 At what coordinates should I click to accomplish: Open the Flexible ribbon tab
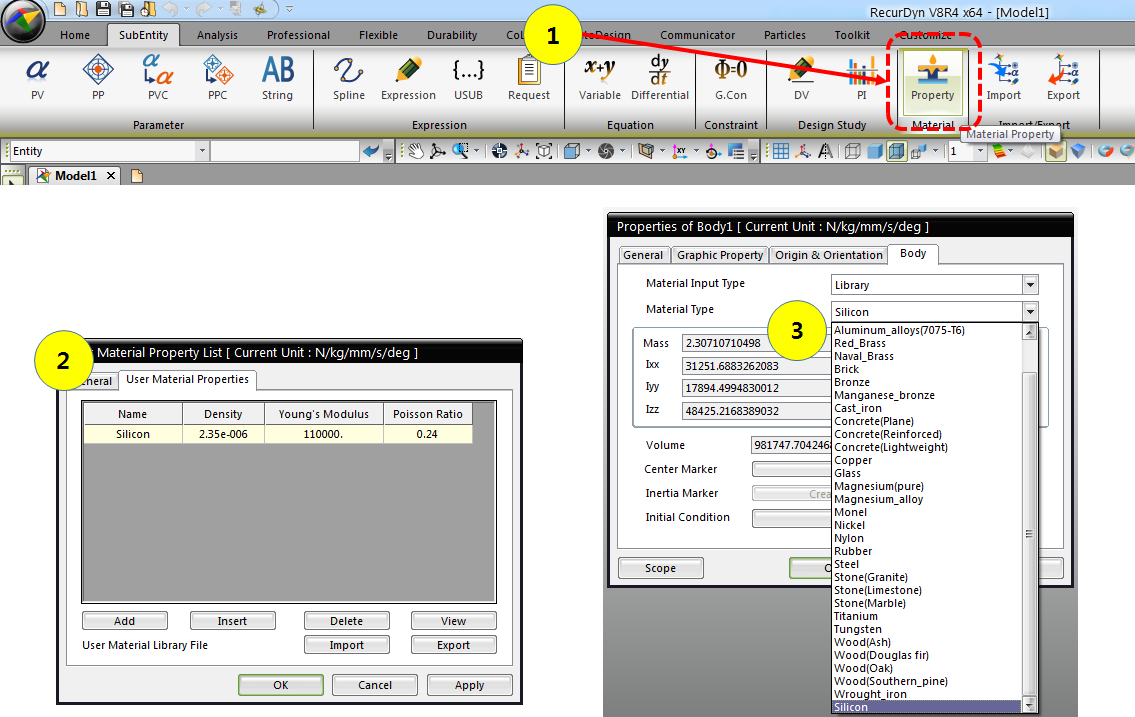click(379, 35)
